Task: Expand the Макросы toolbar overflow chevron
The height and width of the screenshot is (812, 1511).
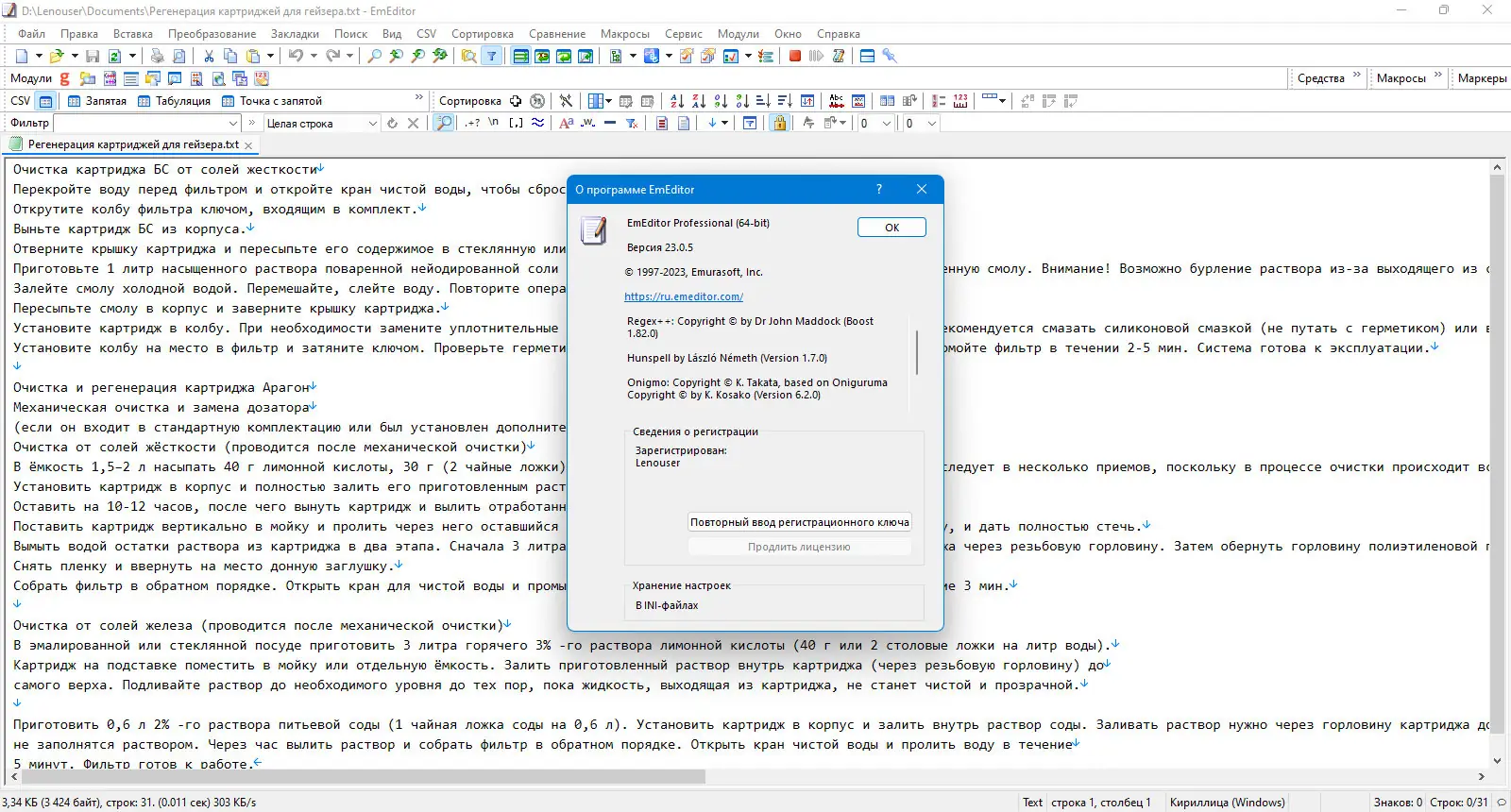Action: pos(1438,75)
